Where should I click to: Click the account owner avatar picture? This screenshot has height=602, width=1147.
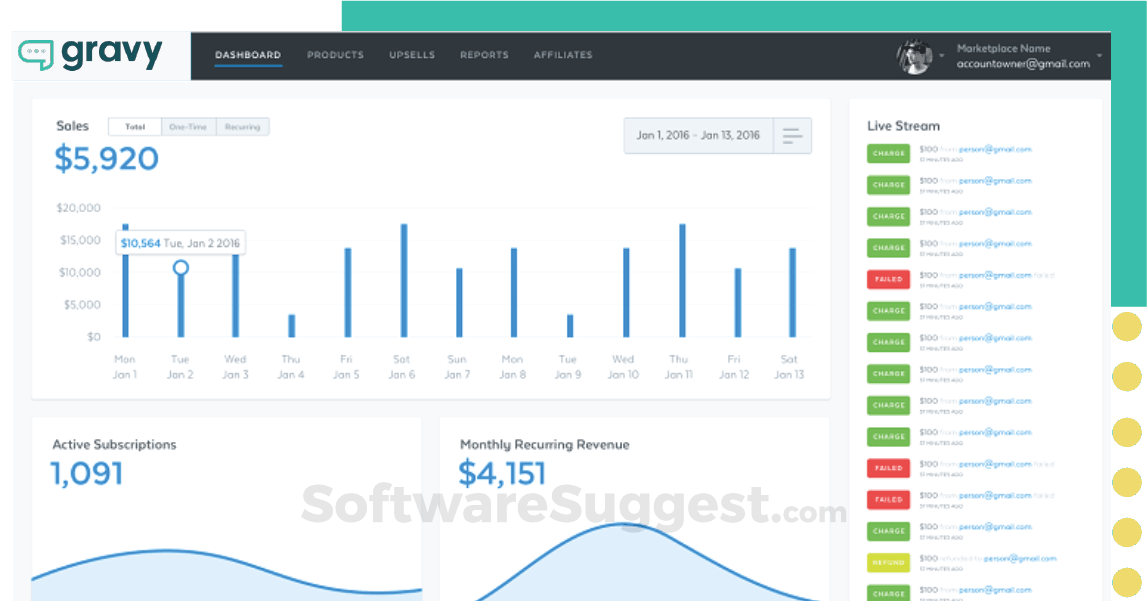[913, 56]
